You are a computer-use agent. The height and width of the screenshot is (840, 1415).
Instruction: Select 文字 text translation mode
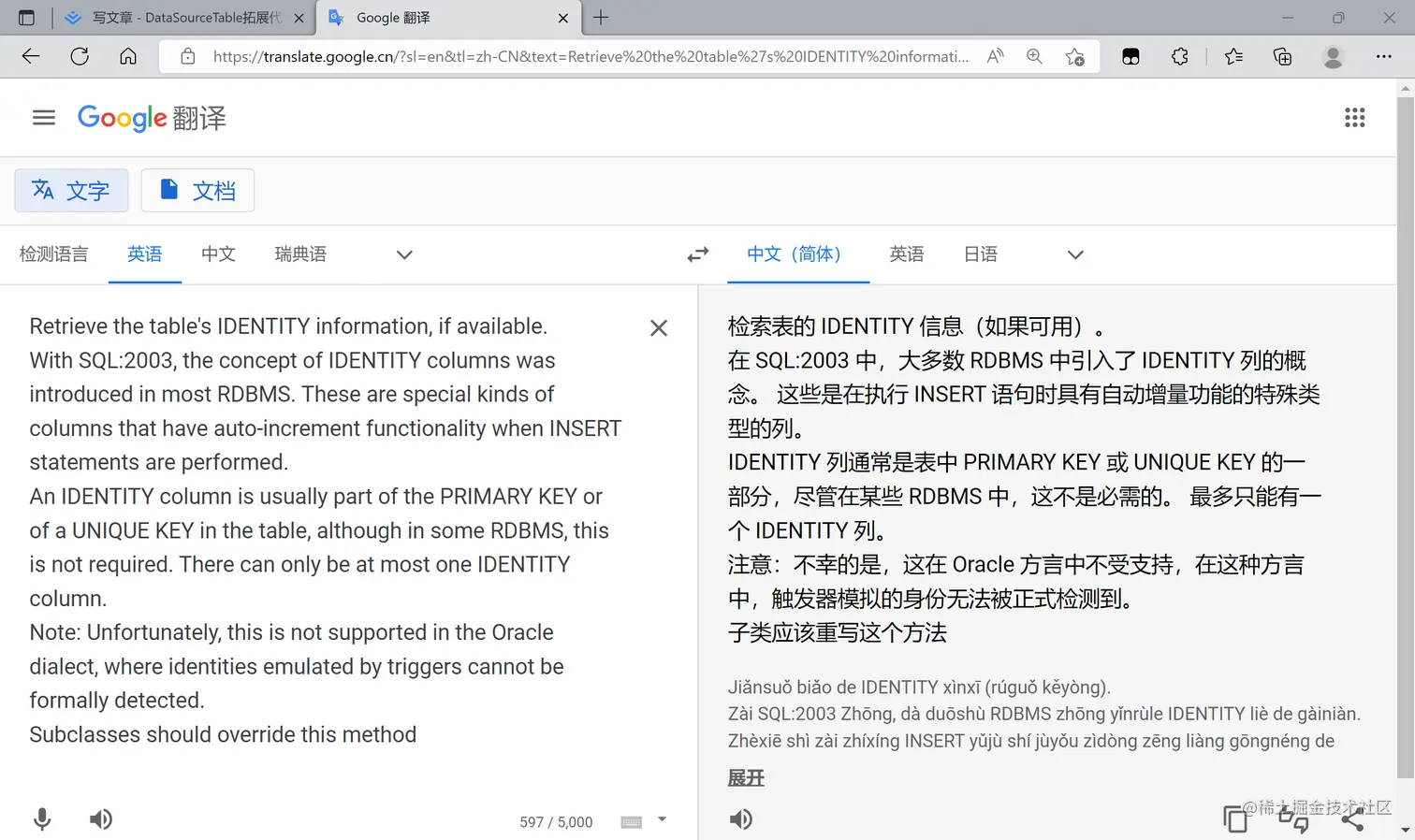pos(71,191)
